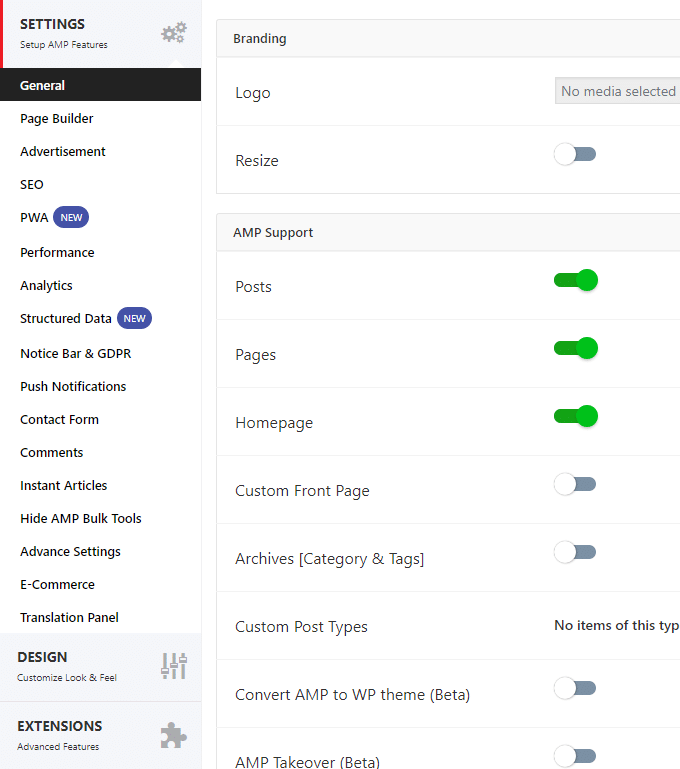This screenshot has height=769, width=680.
Task: Click the NEW badge beside Structured Data
Action: click(134, 318)
